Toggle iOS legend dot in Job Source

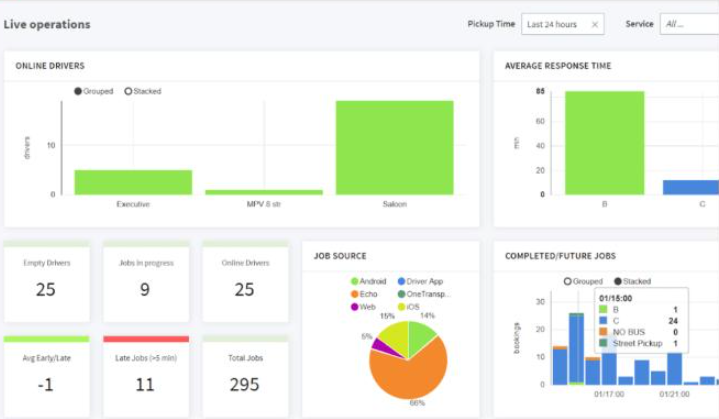pyautogui.click(x=401, y=307)
